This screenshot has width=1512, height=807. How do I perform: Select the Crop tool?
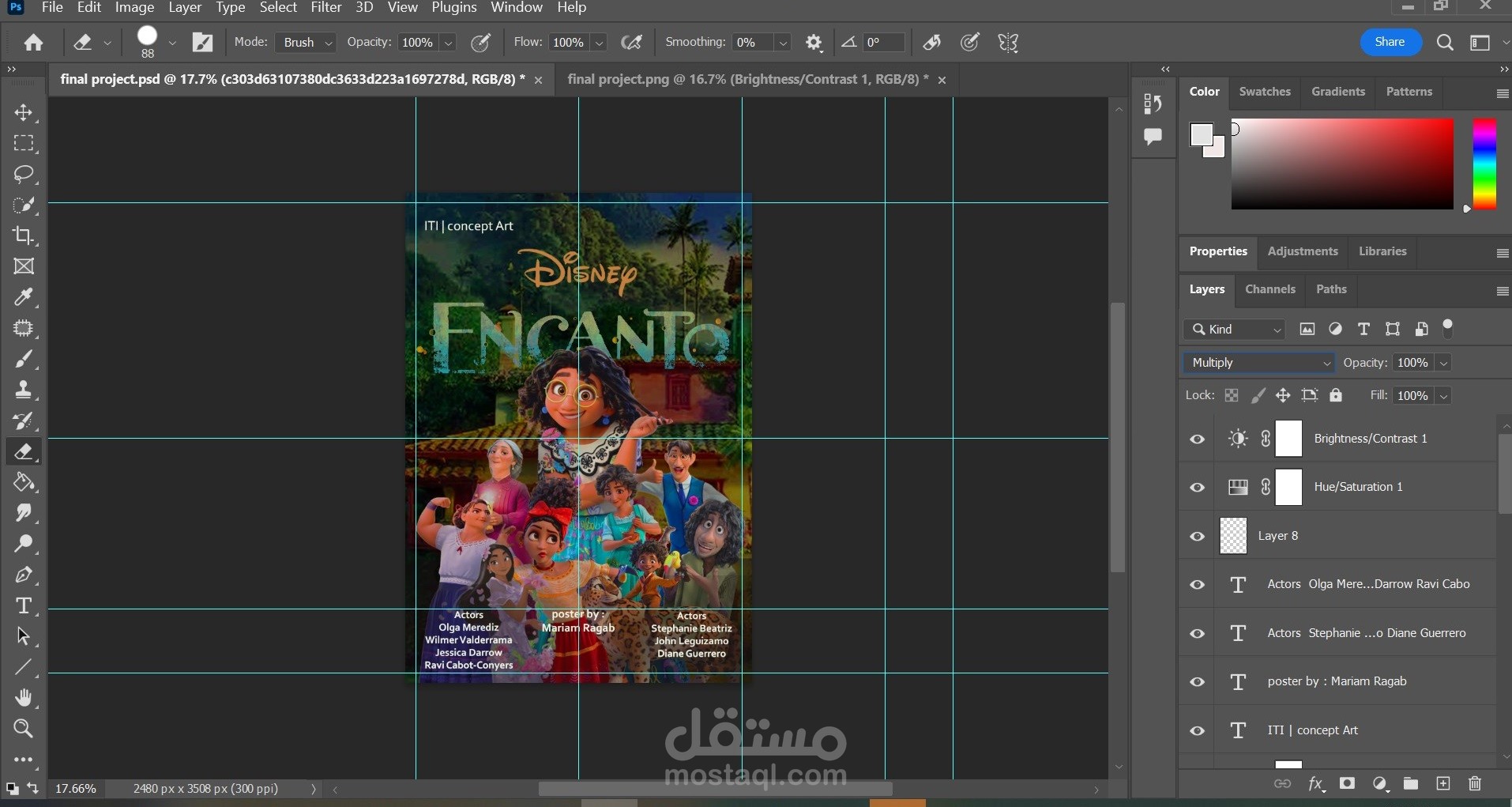(x=24, y=236)
